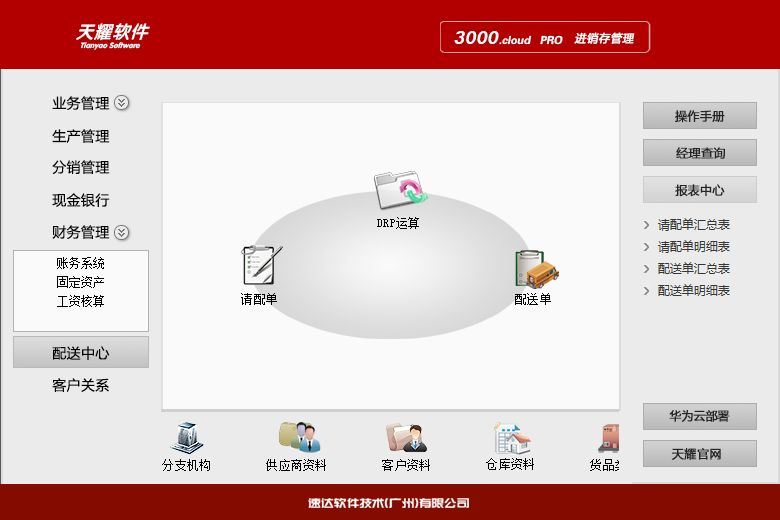Open the 仓库资料 warehouse icon
780x520 pixels.
click(x=512, y=438)
